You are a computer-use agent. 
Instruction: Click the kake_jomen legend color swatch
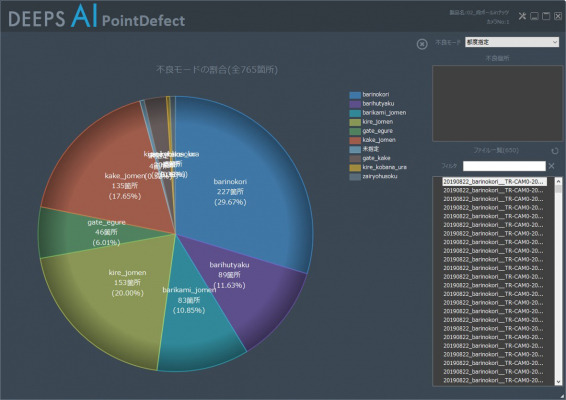point(355,140)
